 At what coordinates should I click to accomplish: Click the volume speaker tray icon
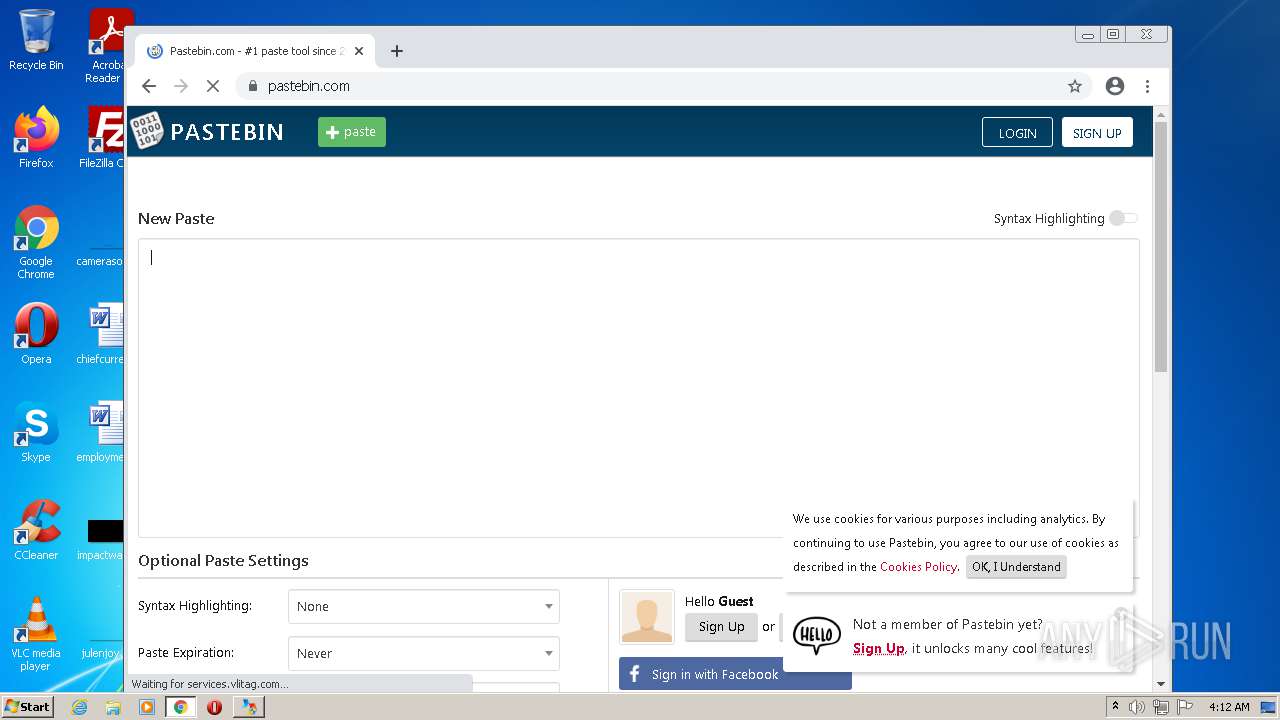[1137, 707]
